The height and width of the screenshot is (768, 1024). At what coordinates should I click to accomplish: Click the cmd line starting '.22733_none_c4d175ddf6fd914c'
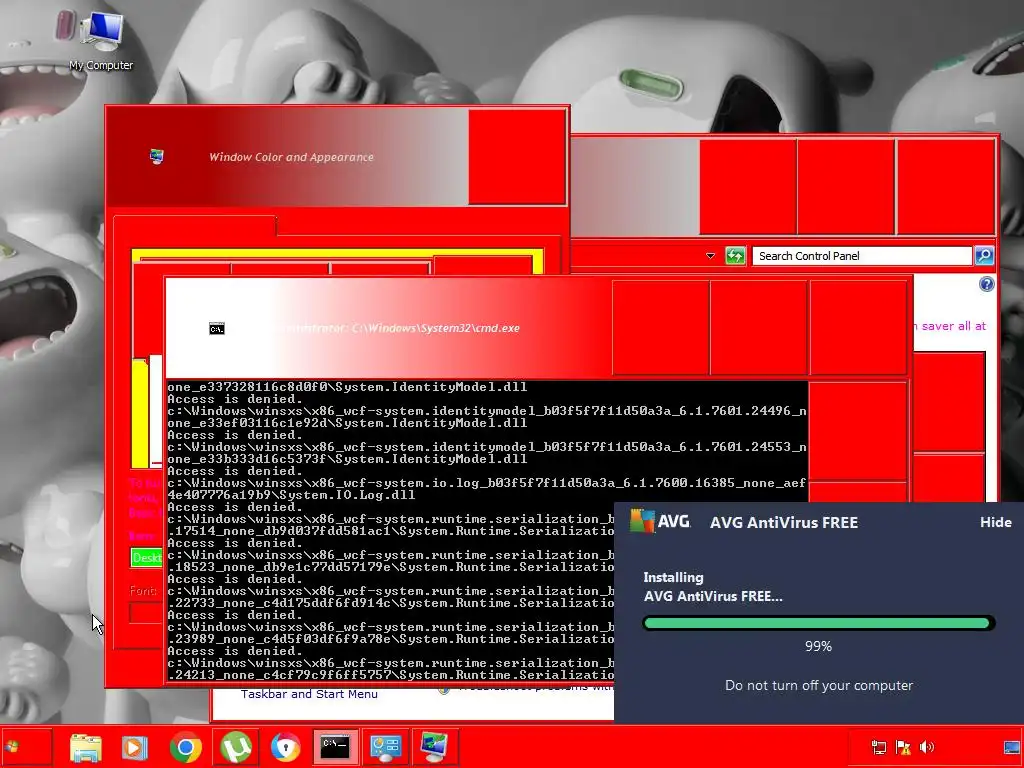pyautogui.click(x=391, y=602)
